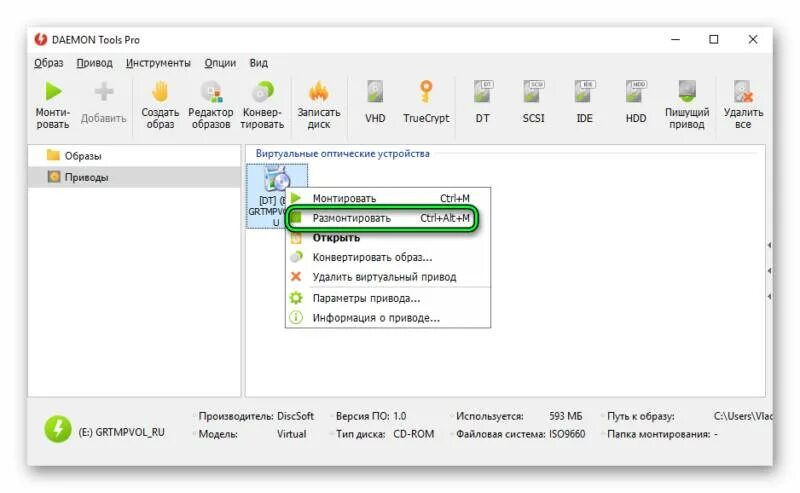This screenshot has height=493, width=800.
Task: Click Версия ПО: 1.0 text
Action: tap(371, 416)
